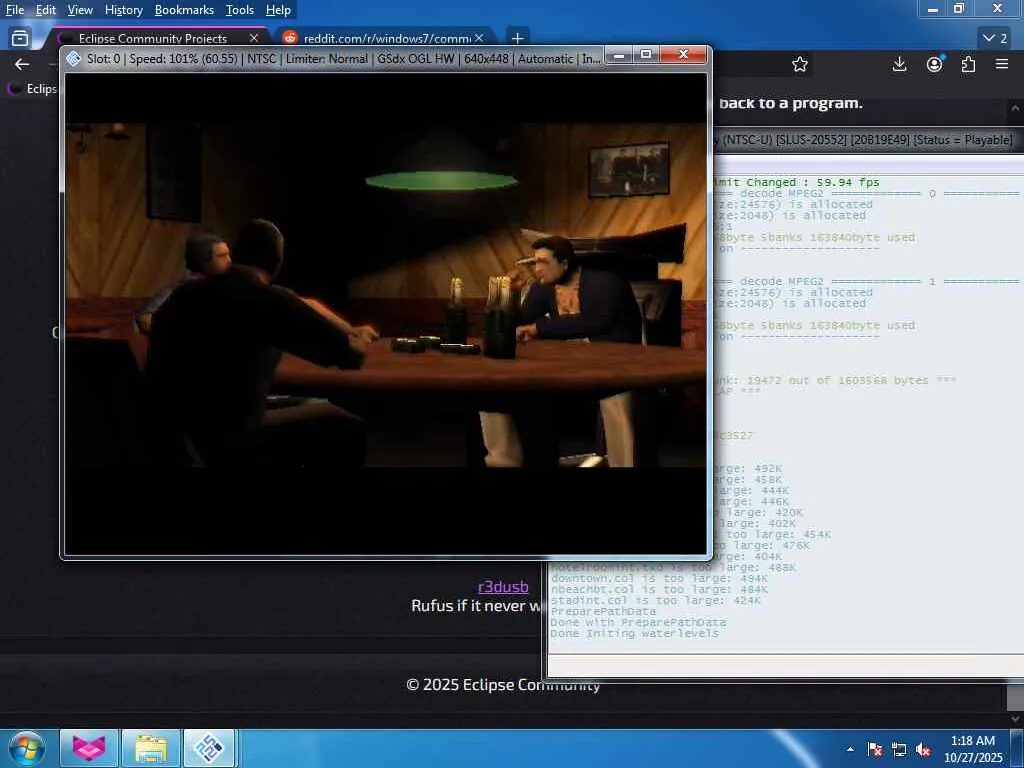The height and width of the screenshot is (768, 1024).
Task: Click the 'nbeachbt.col is too large: 484K' line
Action: (x=659, y=589)
